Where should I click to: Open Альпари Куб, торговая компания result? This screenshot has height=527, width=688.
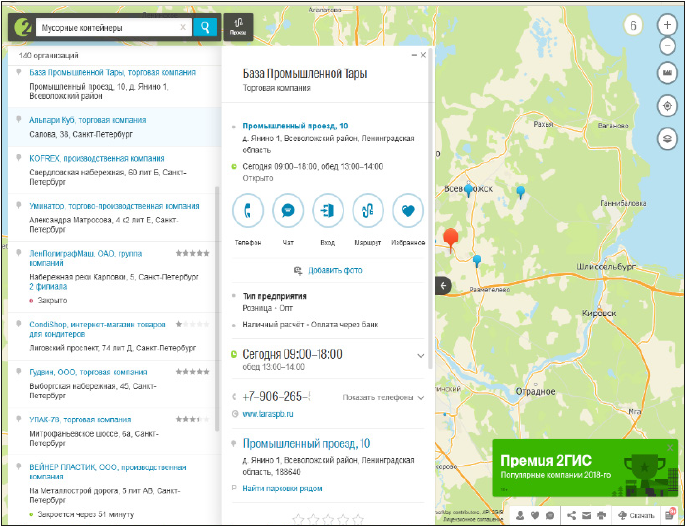coord(88,120)
